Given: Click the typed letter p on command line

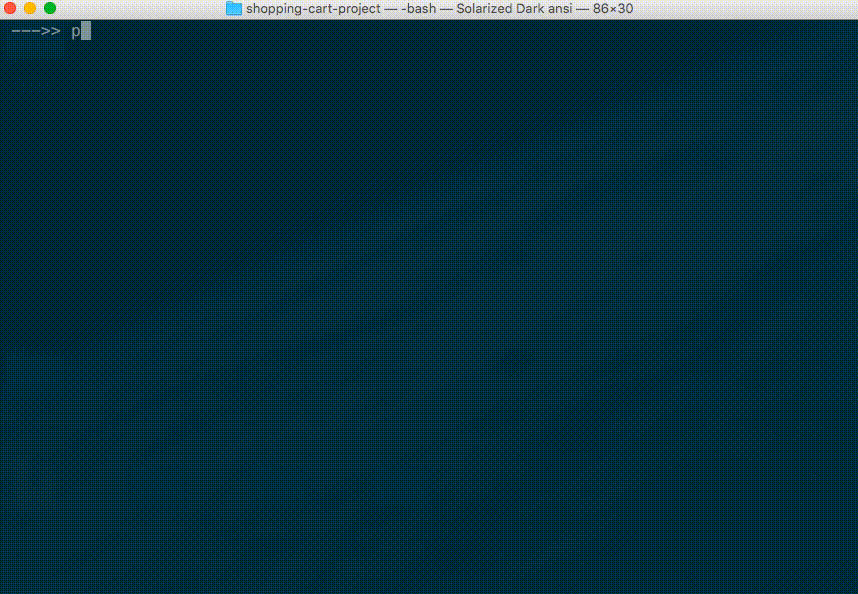Looking at the screenshot, I should (75, 31).
